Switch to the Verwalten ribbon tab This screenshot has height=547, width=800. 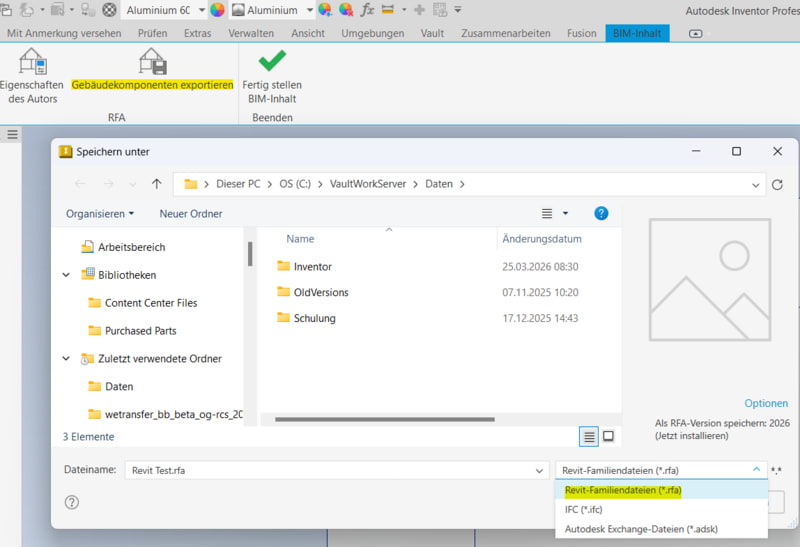[x=251, y=33]
